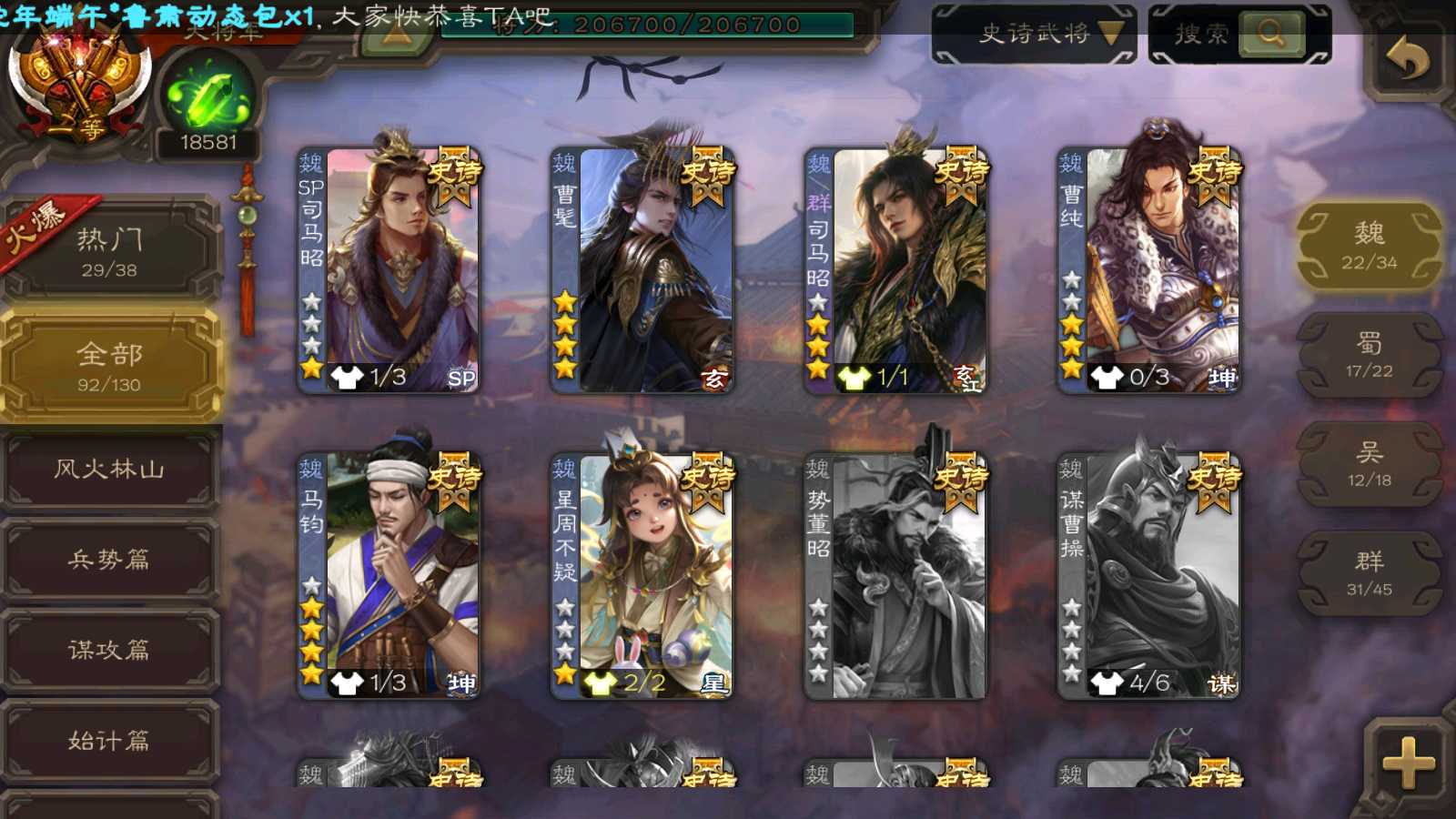Click the golden plus icon
Screen dimensions: 1456x819
click(x=1408, y=762)
